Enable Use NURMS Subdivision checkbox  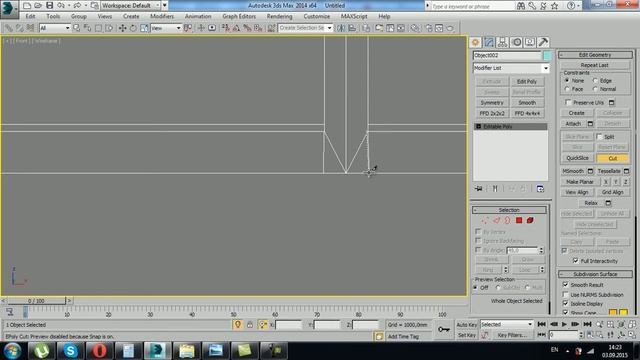(x=565, y=294)
